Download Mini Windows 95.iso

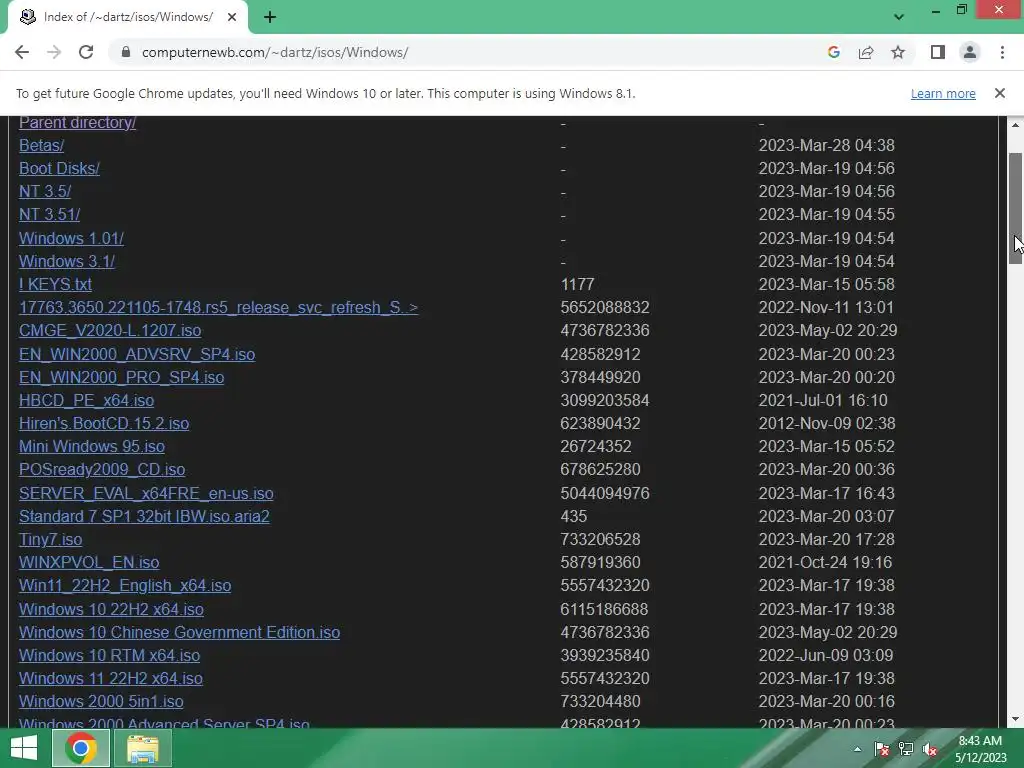pyautogui.click(x=91, y=446)
